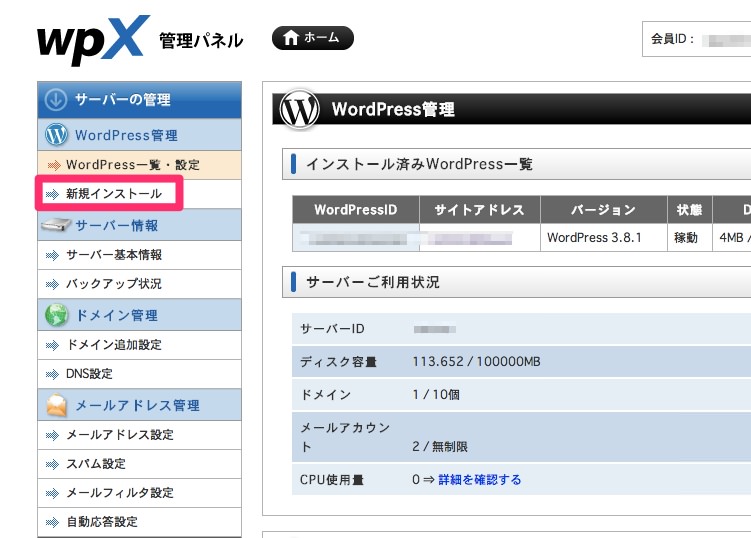
Task: Open ドメイン管理 section header
Action: coord(139,315)
